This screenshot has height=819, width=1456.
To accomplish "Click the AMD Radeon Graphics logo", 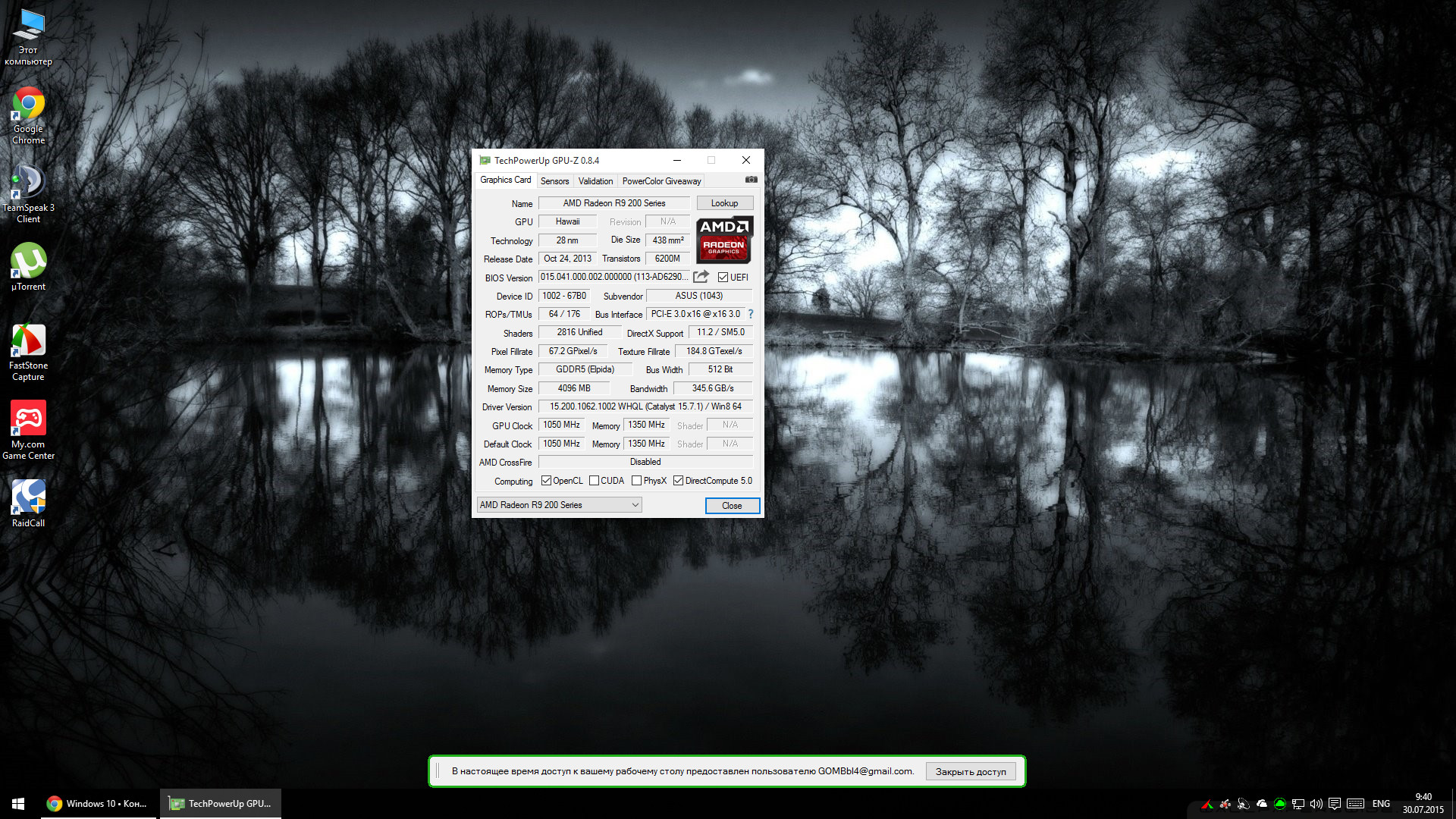I will pyautogui.click(x=724, y=240).
